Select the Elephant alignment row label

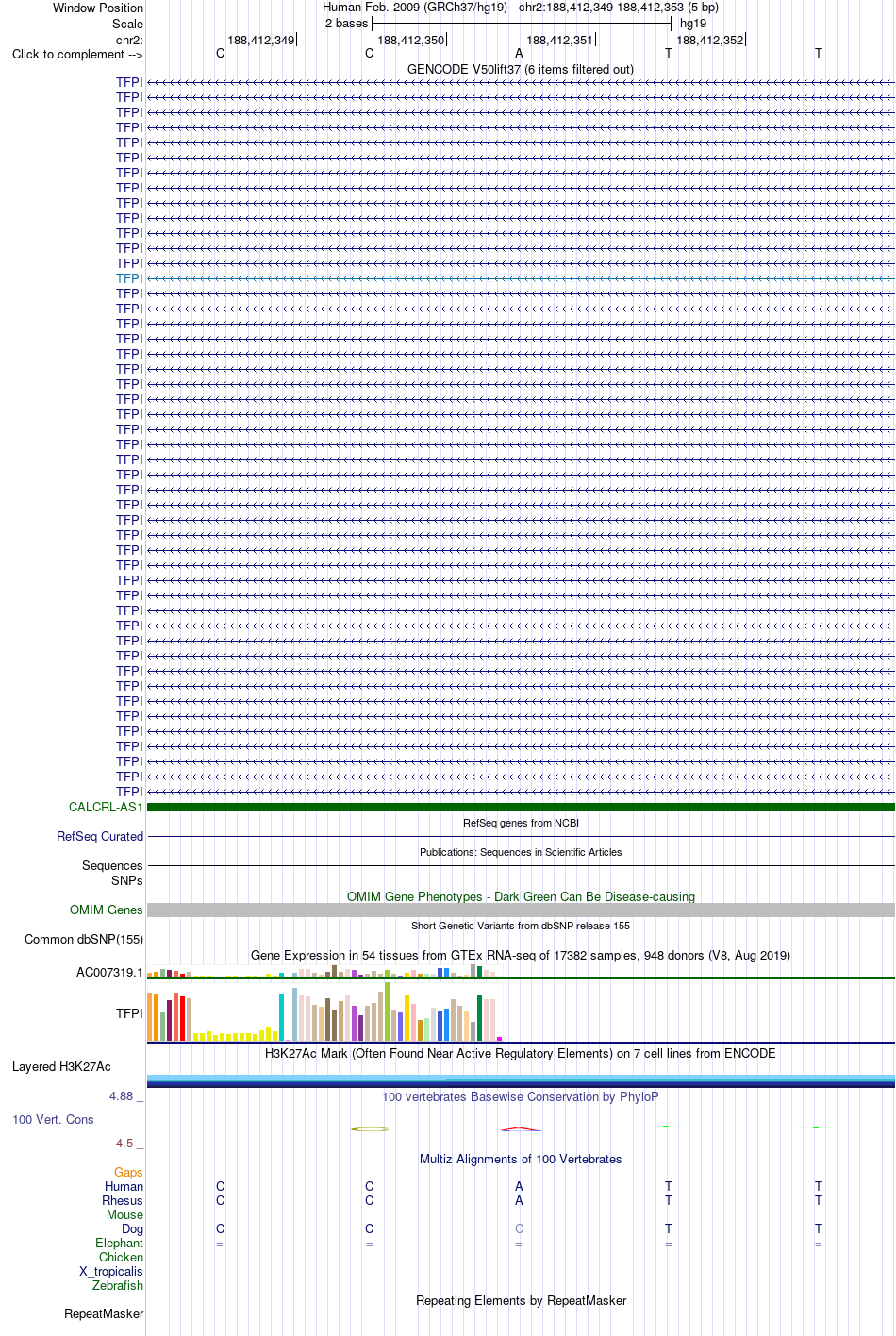[119, 1243]
